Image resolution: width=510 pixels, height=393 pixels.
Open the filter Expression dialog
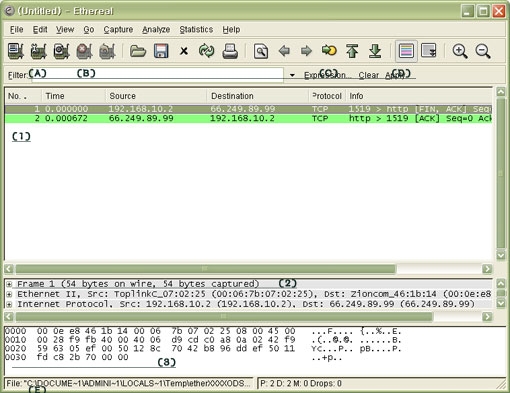[x=328, y=75]
